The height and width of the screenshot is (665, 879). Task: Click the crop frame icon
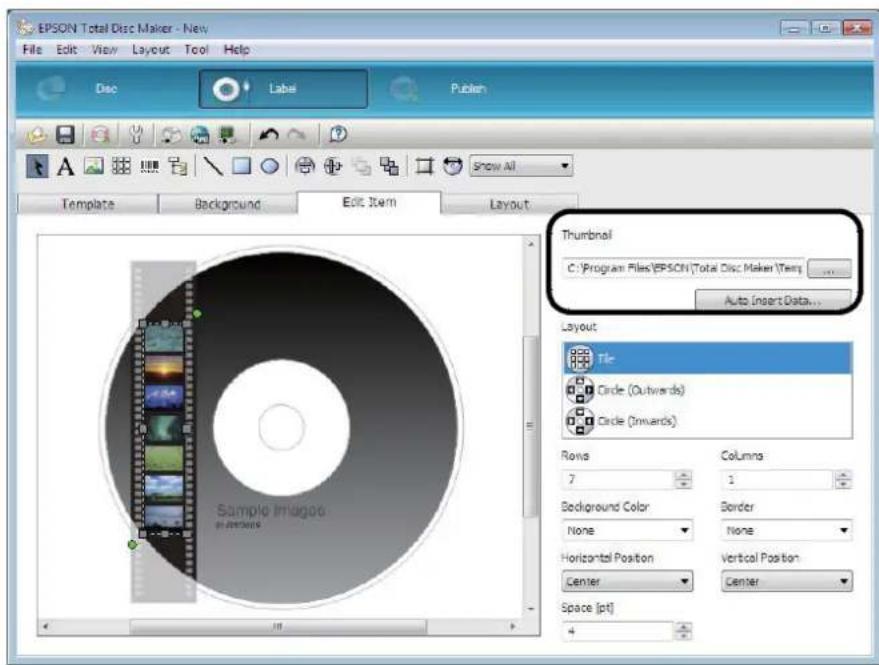point(424,166)
